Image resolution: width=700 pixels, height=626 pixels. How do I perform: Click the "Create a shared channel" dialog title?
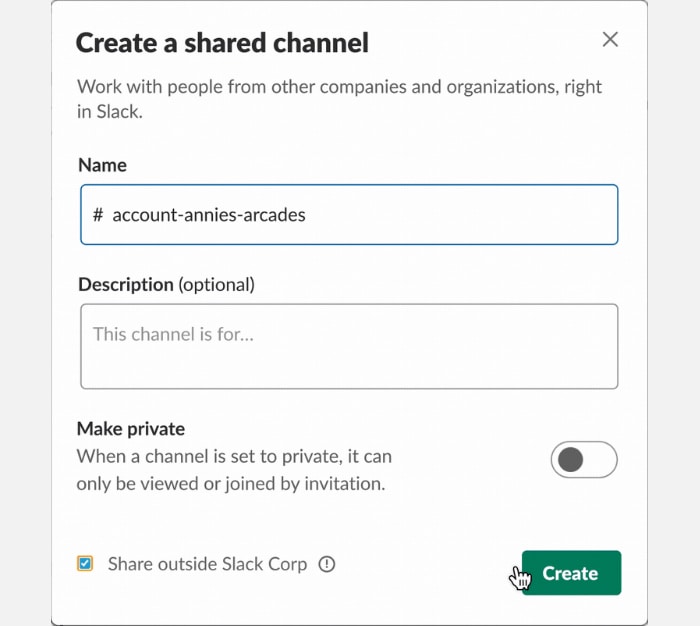[x=222, y=43]
